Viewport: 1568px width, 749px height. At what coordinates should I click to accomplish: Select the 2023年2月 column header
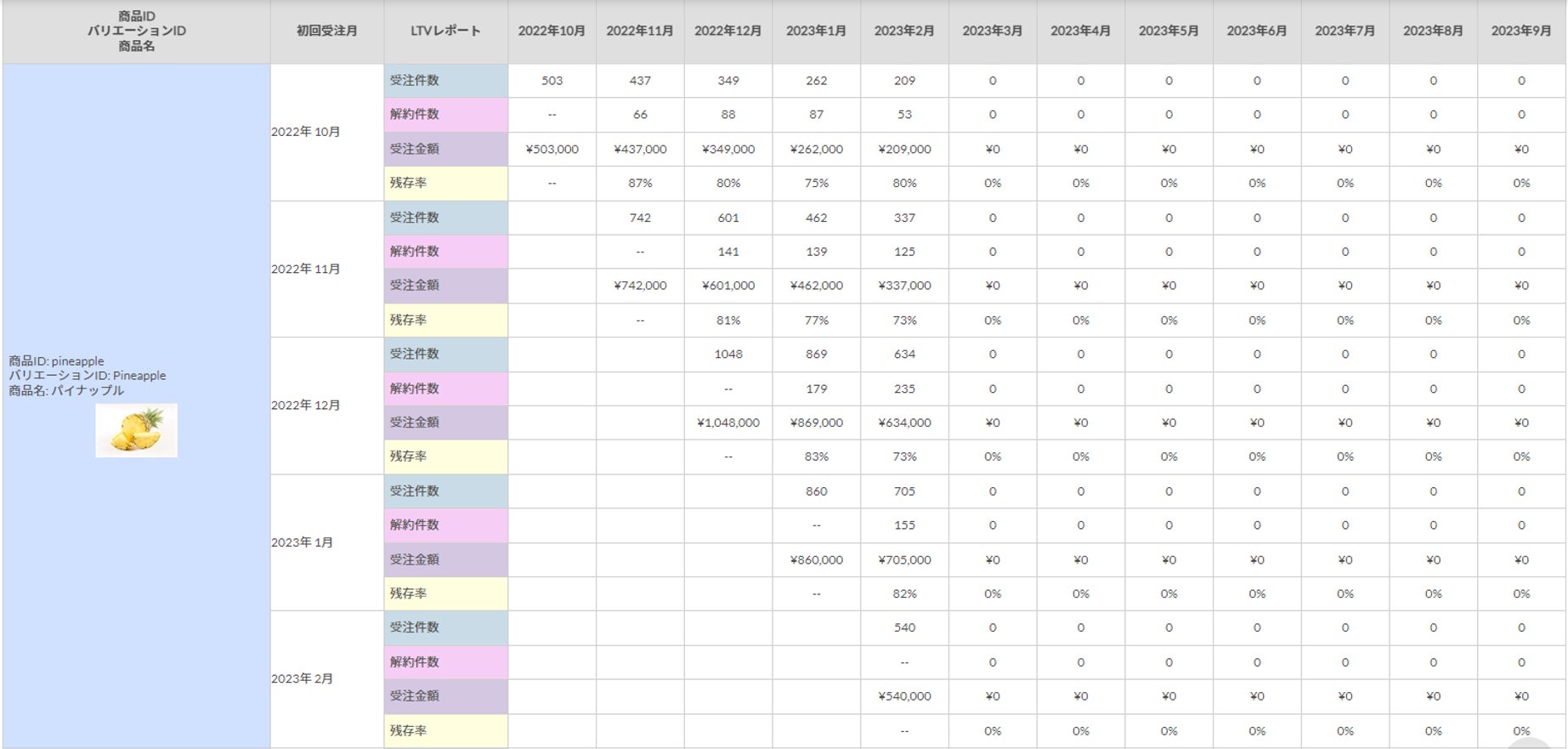[x=904, y=31]
